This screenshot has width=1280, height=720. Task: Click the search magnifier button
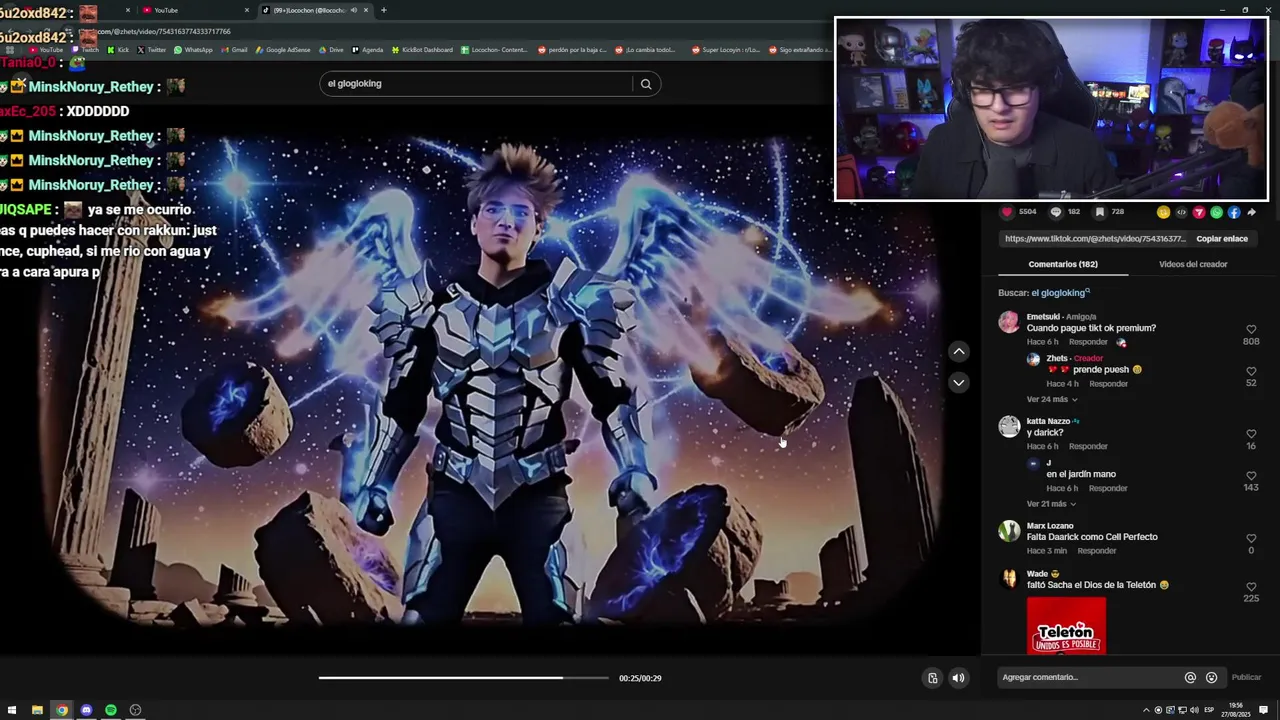click(x=646, y=84)
